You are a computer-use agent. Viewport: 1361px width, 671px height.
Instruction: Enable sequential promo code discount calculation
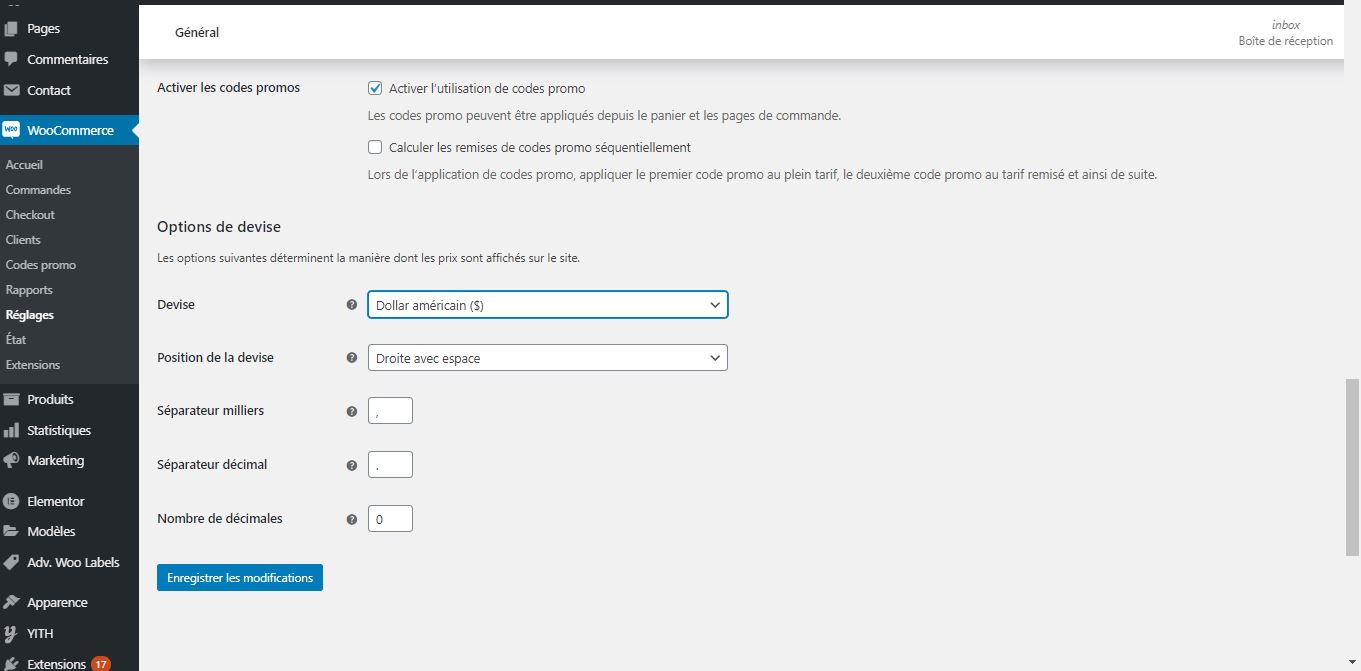click(x=375, y=147)
